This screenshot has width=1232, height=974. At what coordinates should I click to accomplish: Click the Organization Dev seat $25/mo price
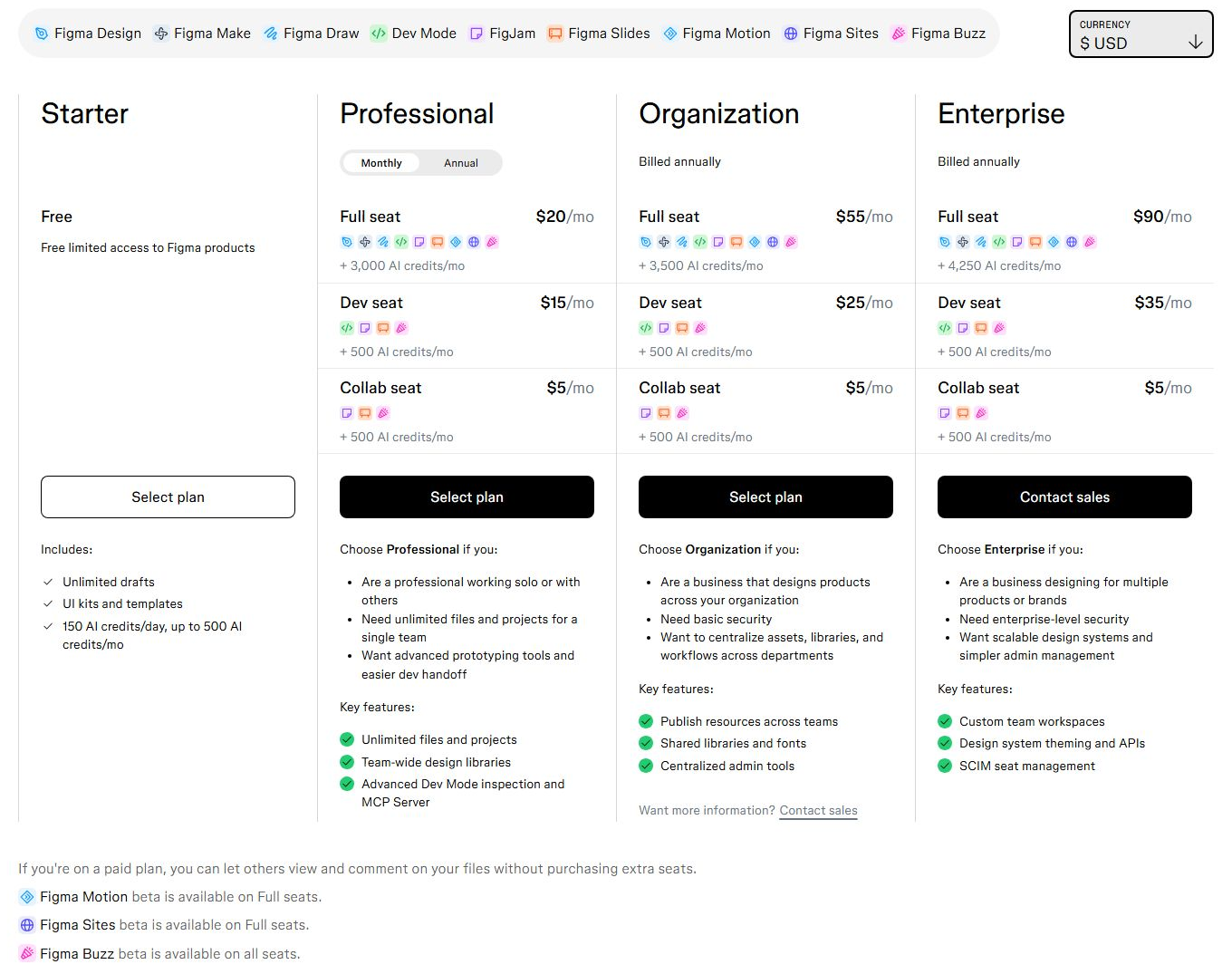click(x=864, y=303)
